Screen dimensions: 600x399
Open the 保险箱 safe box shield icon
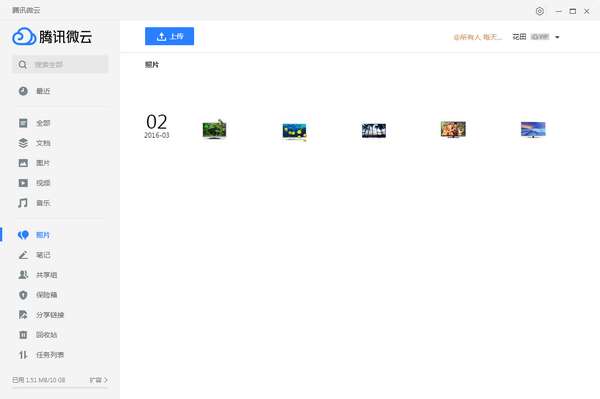coord(23,295)
